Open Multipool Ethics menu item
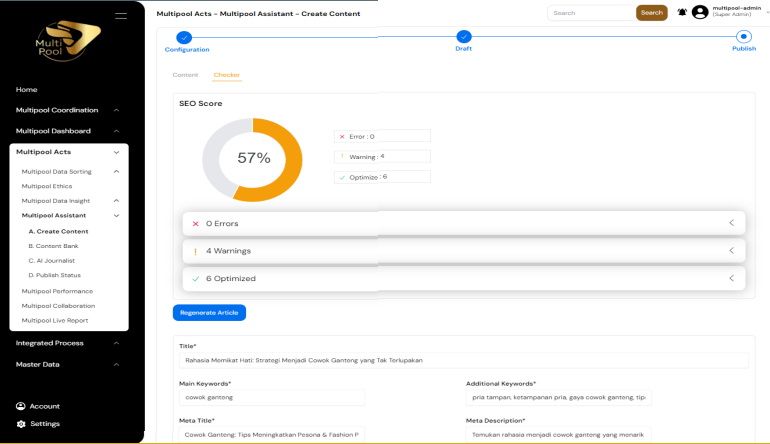The width and height of the screenshot is (770, 444). (x=47, y=186)
